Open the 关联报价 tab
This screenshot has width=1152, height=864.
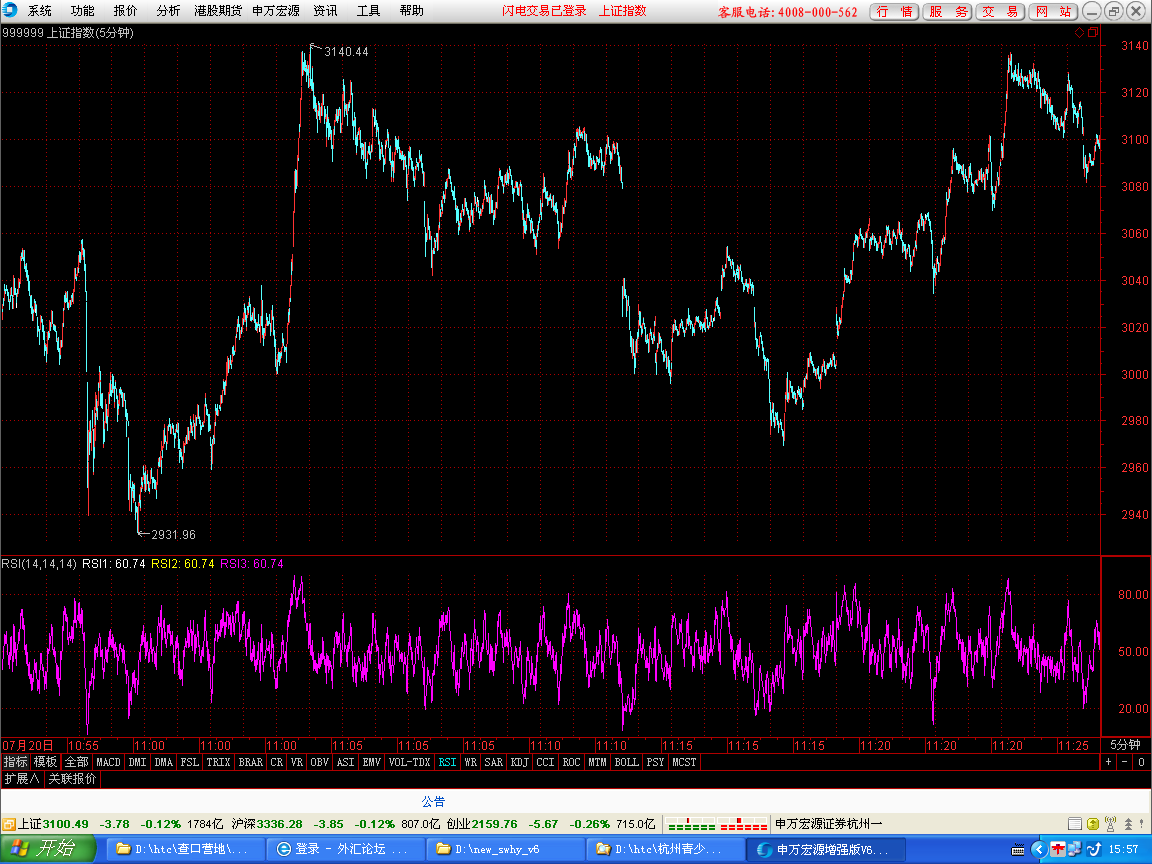click(x=72, y=779)
